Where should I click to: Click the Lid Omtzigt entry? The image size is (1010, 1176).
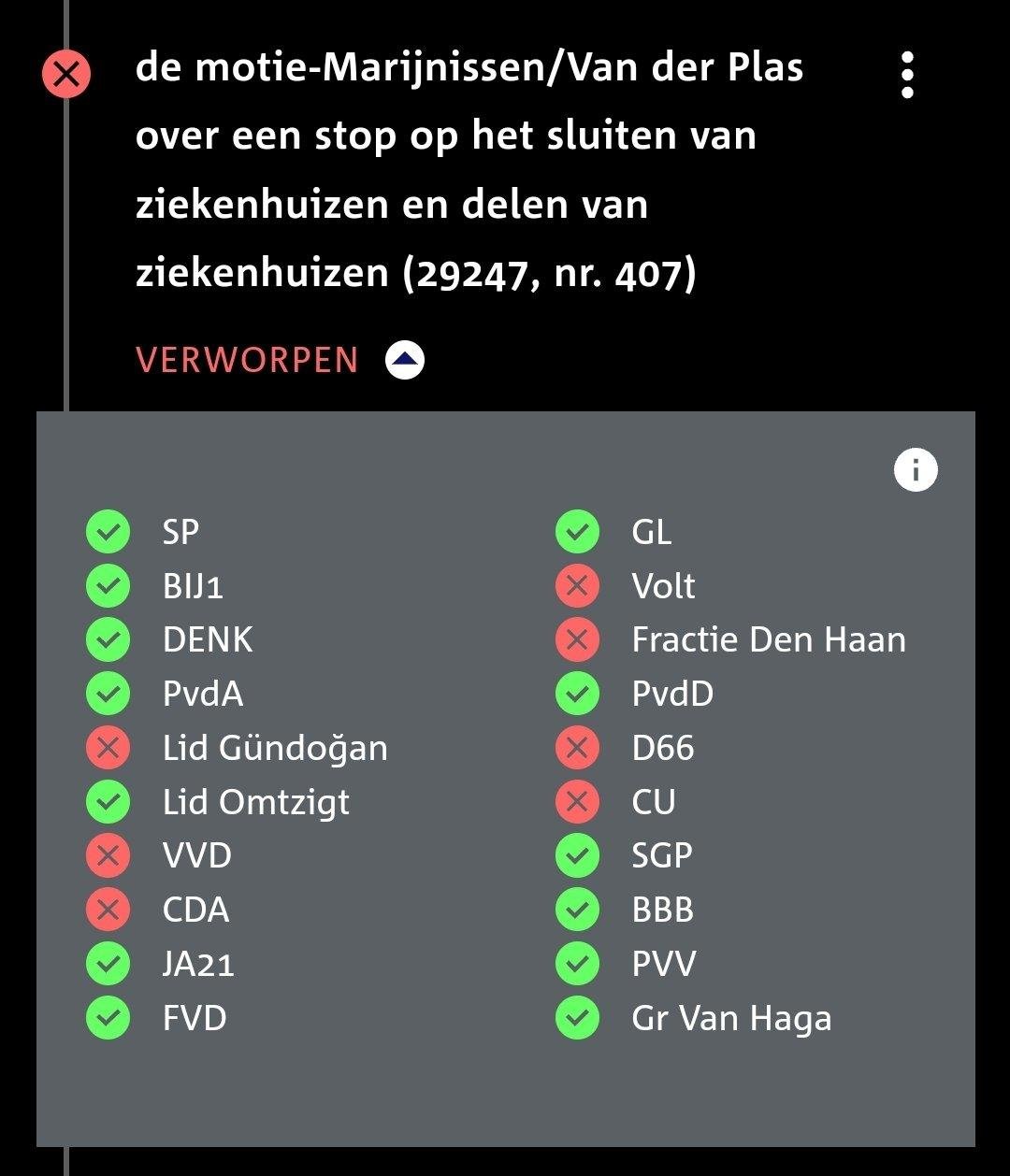coord(256,802)
